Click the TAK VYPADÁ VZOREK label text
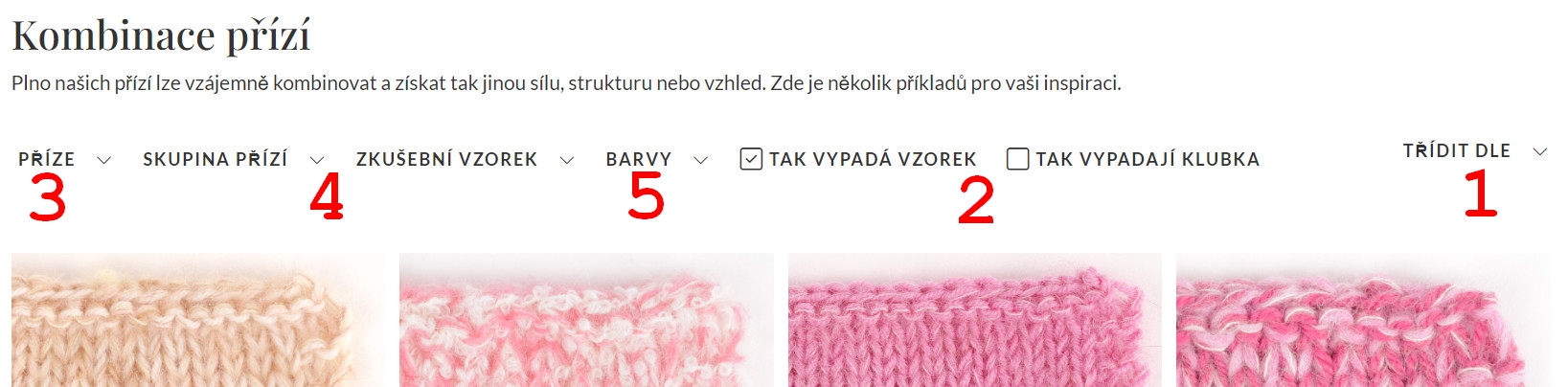 (873, 159)
